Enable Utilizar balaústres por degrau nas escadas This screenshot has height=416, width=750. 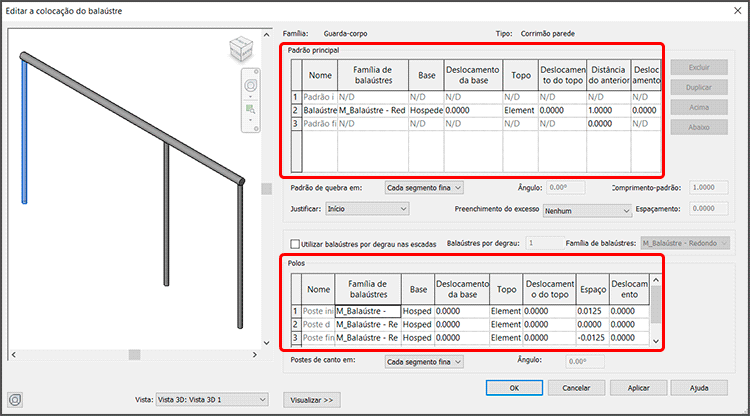[x=294, y=243]
